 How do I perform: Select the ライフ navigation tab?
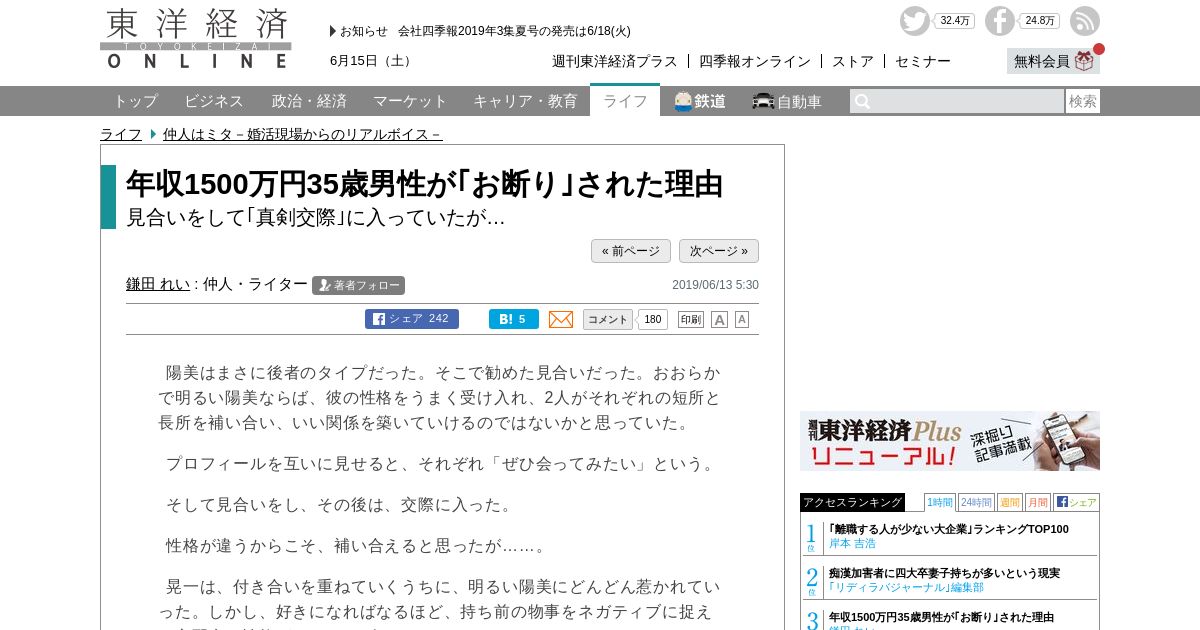point(625,101)
